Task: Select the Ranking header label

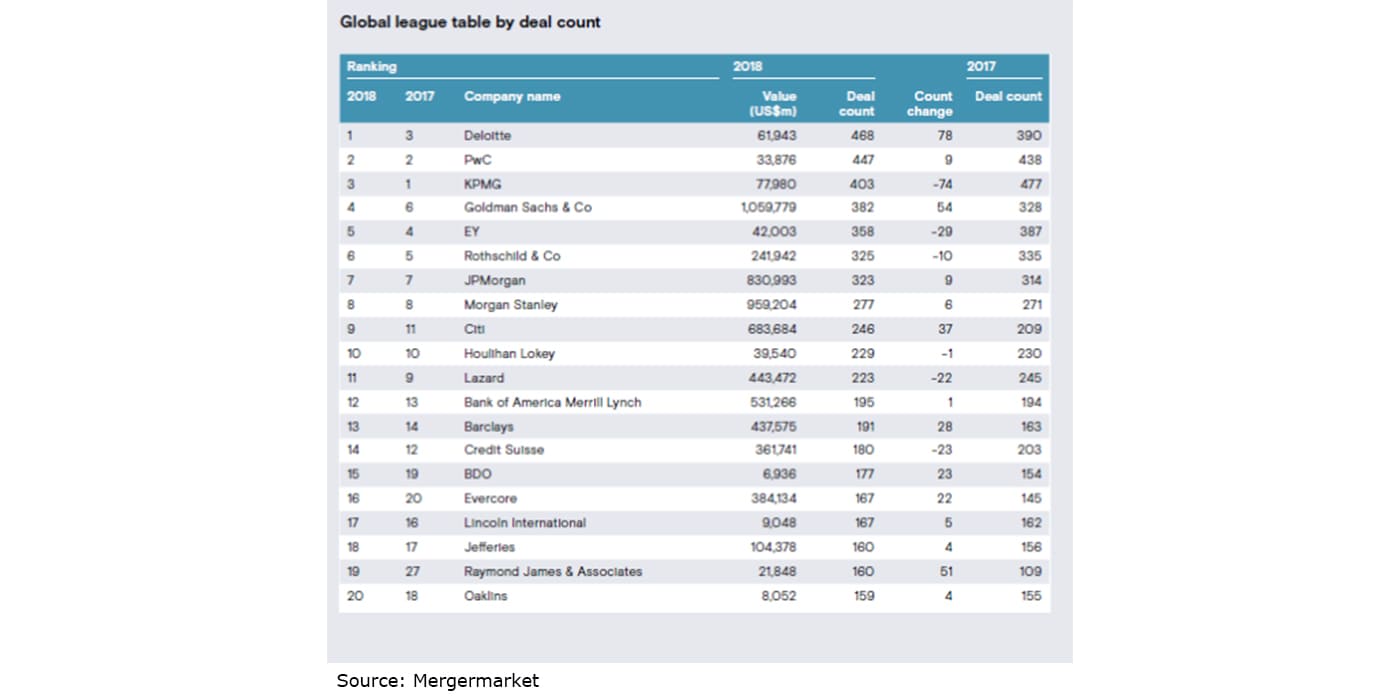Action: tap(372, 67)
